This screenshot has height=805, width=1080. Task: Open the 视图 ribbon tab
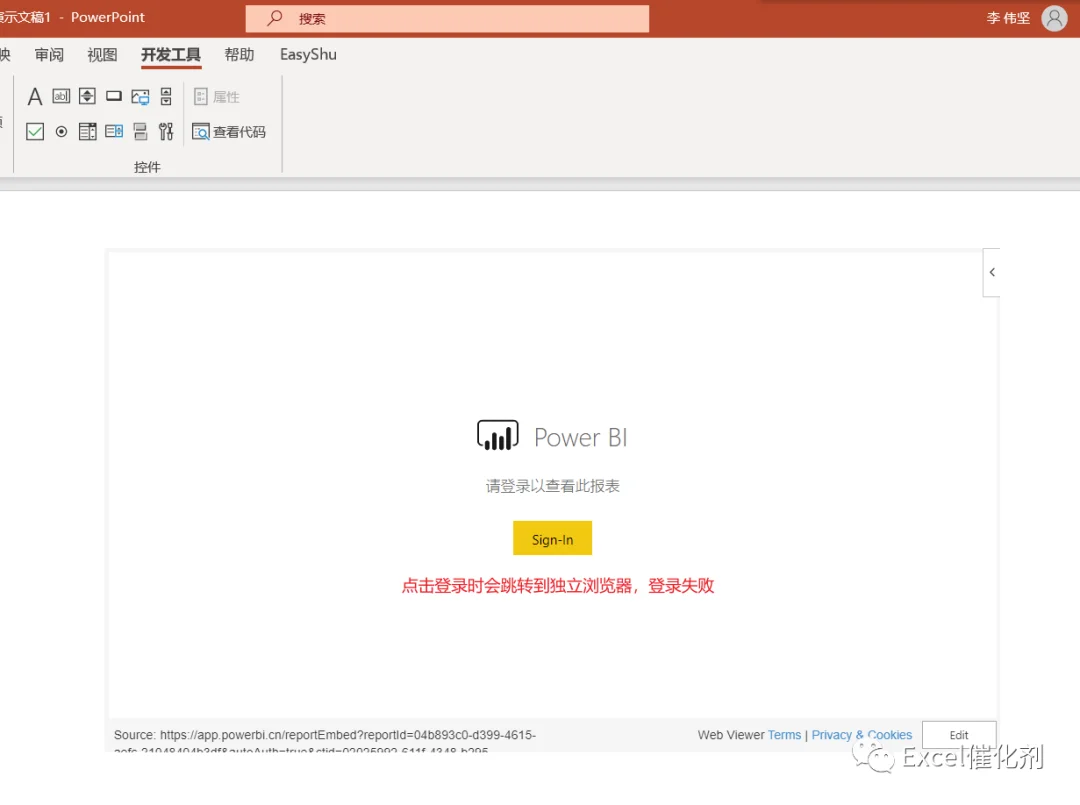pos(102,54)
